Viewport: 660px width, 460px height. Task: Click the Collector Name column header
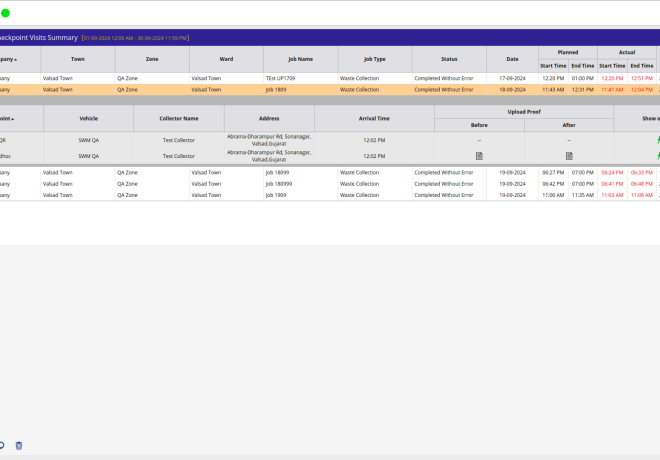179,118
